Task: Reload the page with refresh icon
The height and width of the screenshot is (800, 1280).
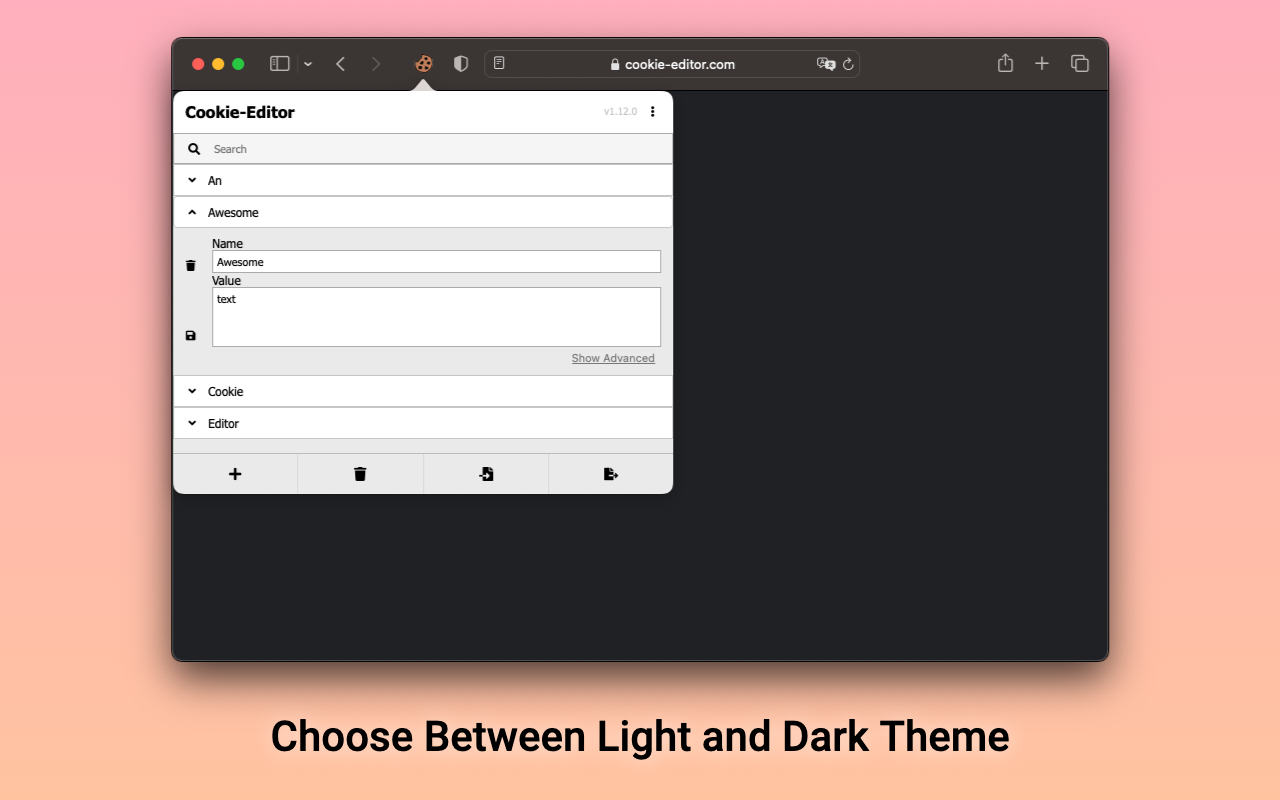Action: point(848,64)
